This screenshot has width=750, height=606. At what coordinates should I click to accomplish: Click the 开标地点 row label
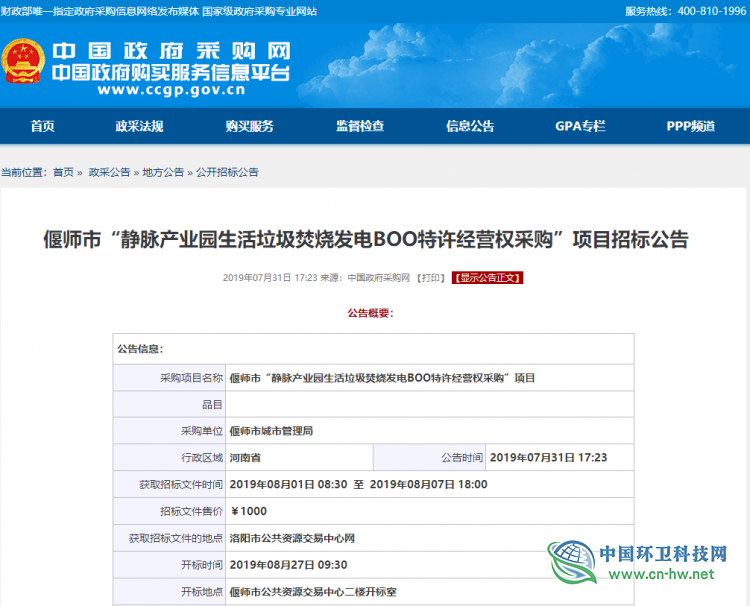tap(202, 592)
